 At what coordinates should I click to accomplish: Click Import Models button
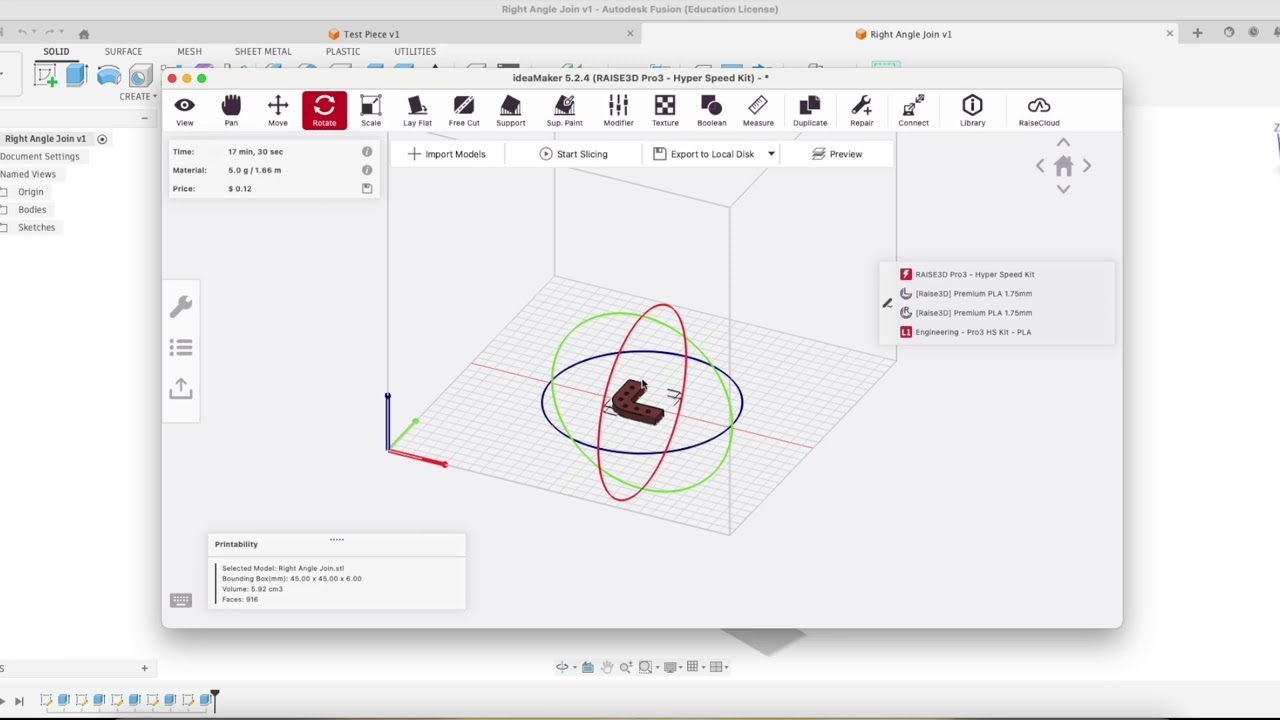[x=446, y=154]
